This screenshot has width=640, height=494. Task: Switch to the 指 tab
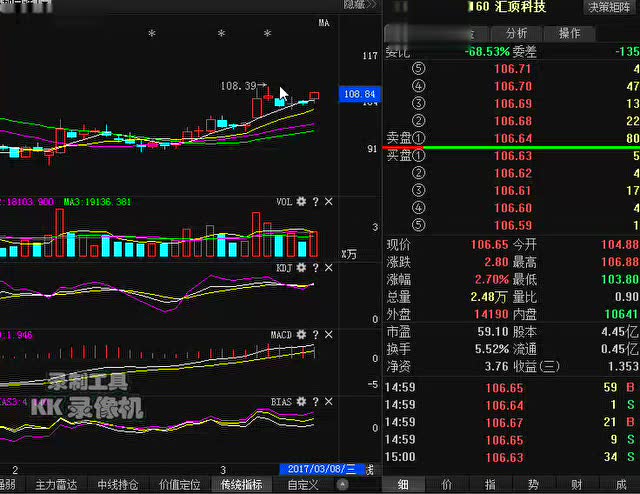(490, 485)
